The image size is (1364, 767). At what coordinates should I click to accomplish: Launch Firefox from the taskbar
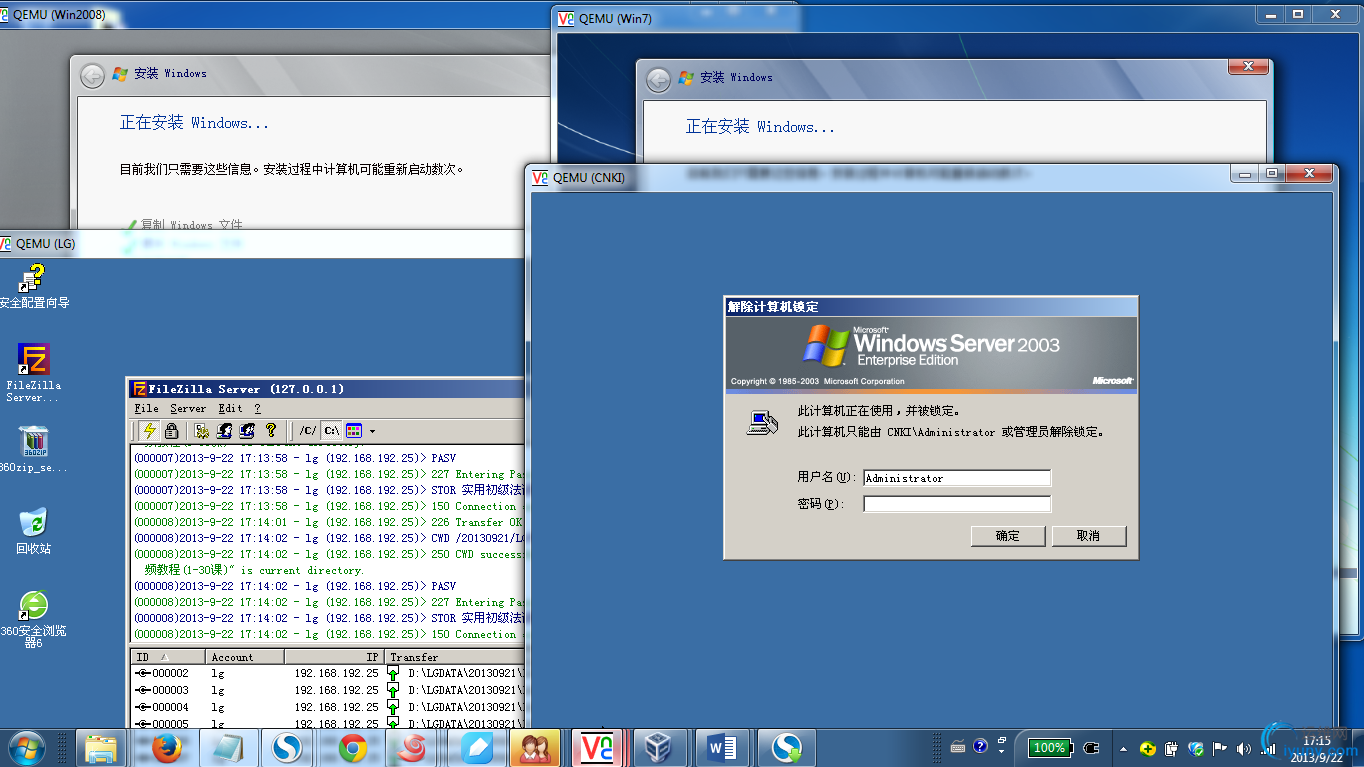point(166,747)
